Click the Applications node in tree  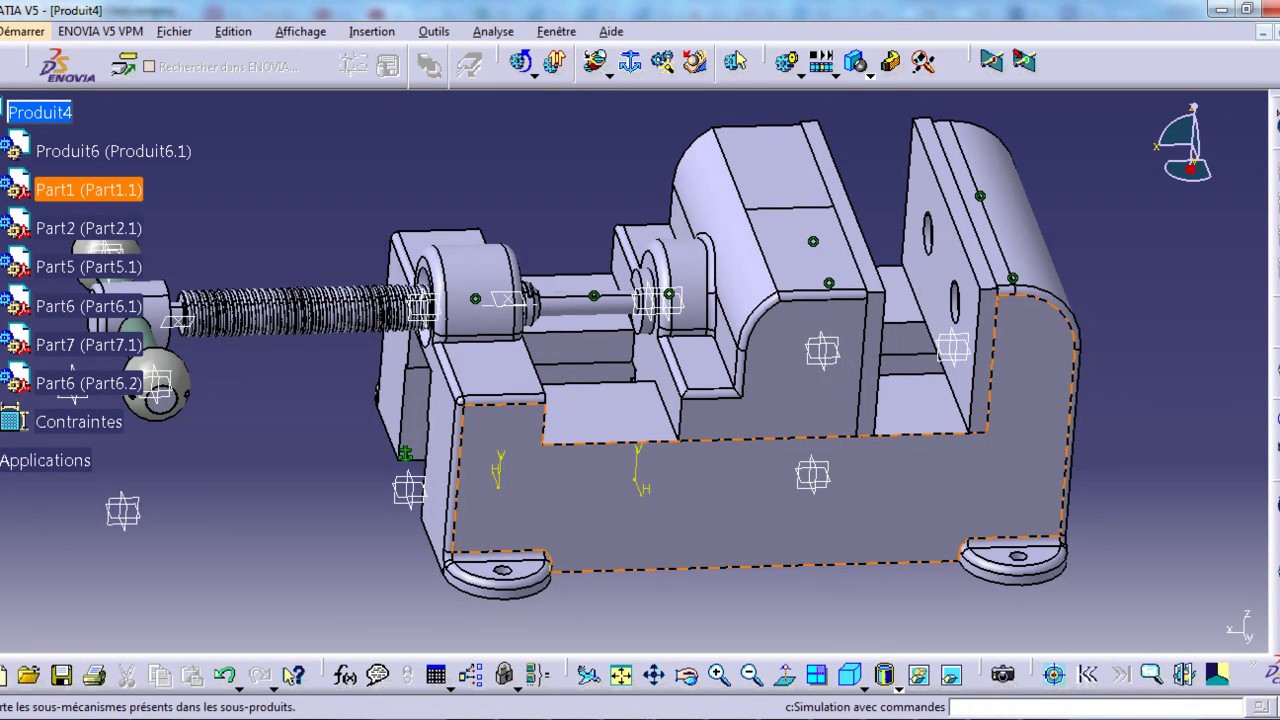(45, 460)
